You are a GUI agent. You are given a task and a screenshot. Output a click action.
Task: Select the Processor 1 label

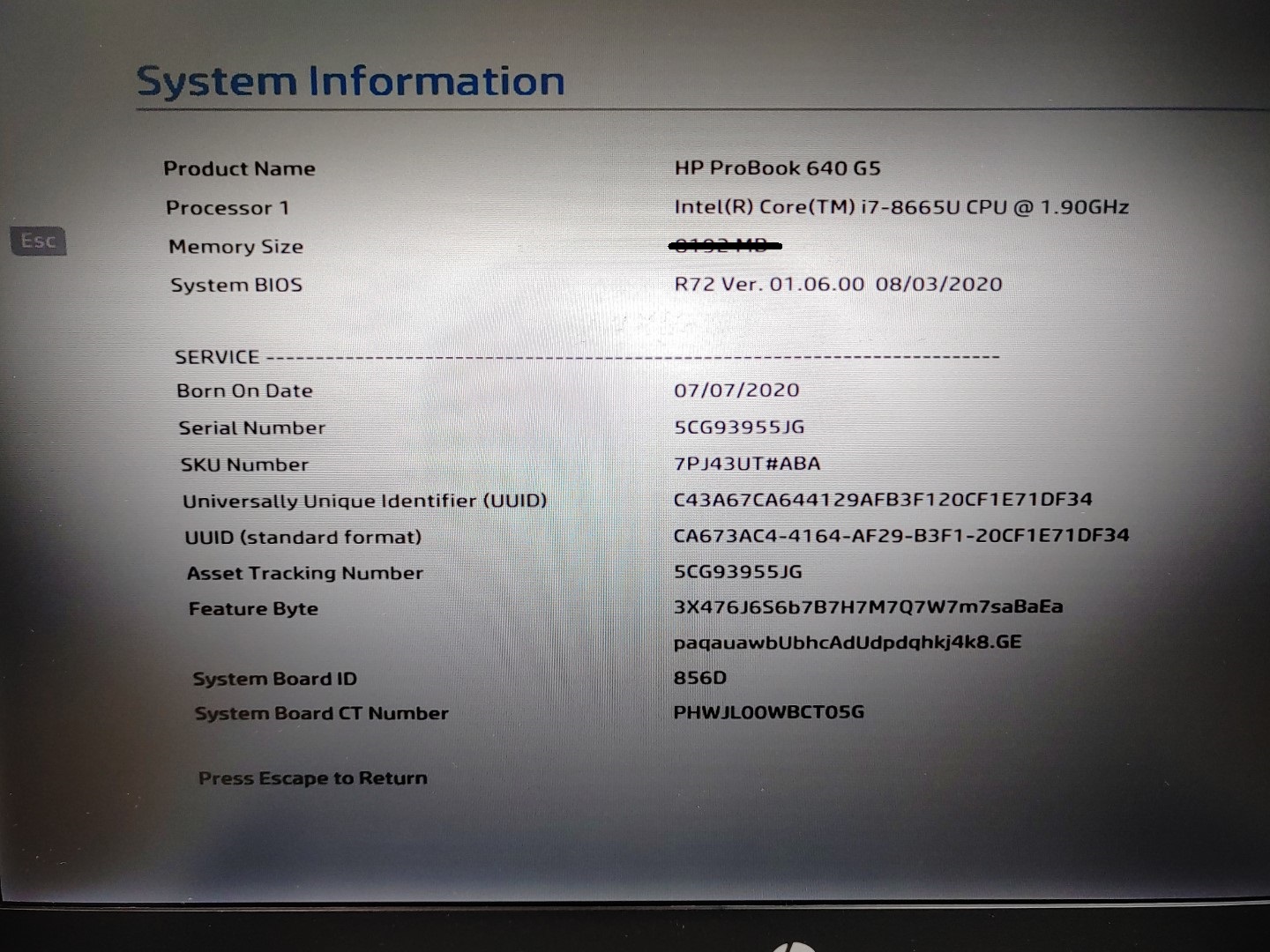pos(228,208)
